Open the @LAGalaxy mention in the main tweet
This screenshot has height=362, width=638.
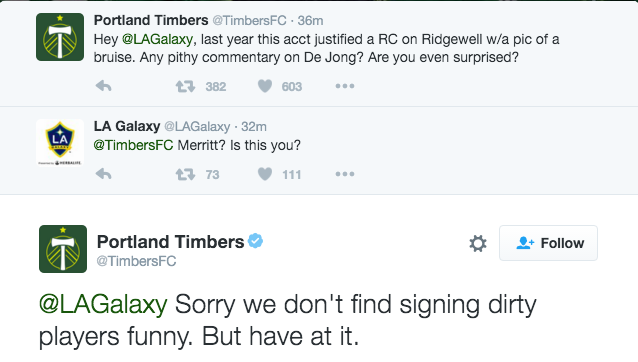click(x=103, y=304)
